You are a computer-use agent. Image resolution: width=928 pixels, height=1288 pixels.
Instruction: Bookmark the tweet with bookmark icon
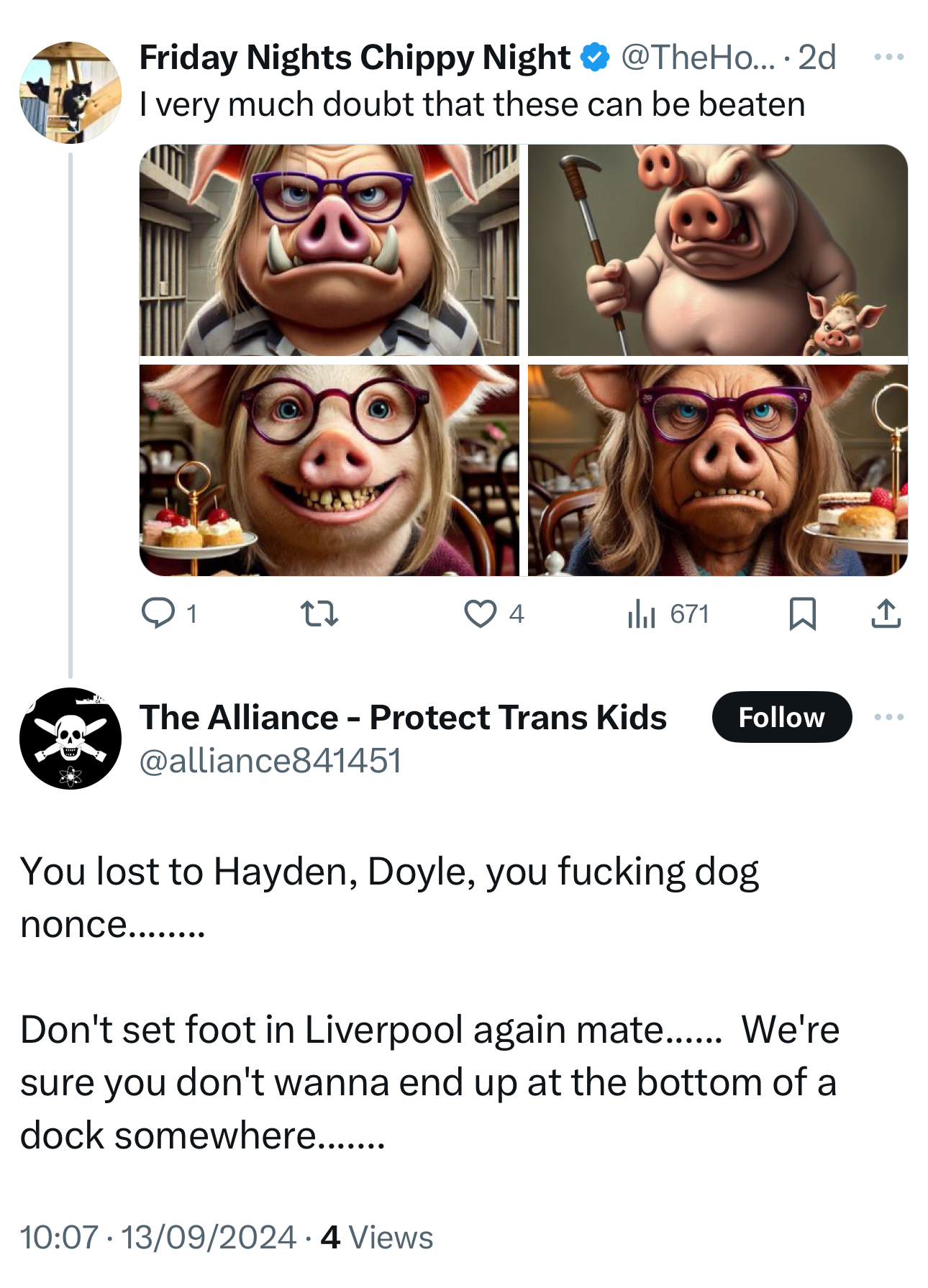tap(802, 613)
